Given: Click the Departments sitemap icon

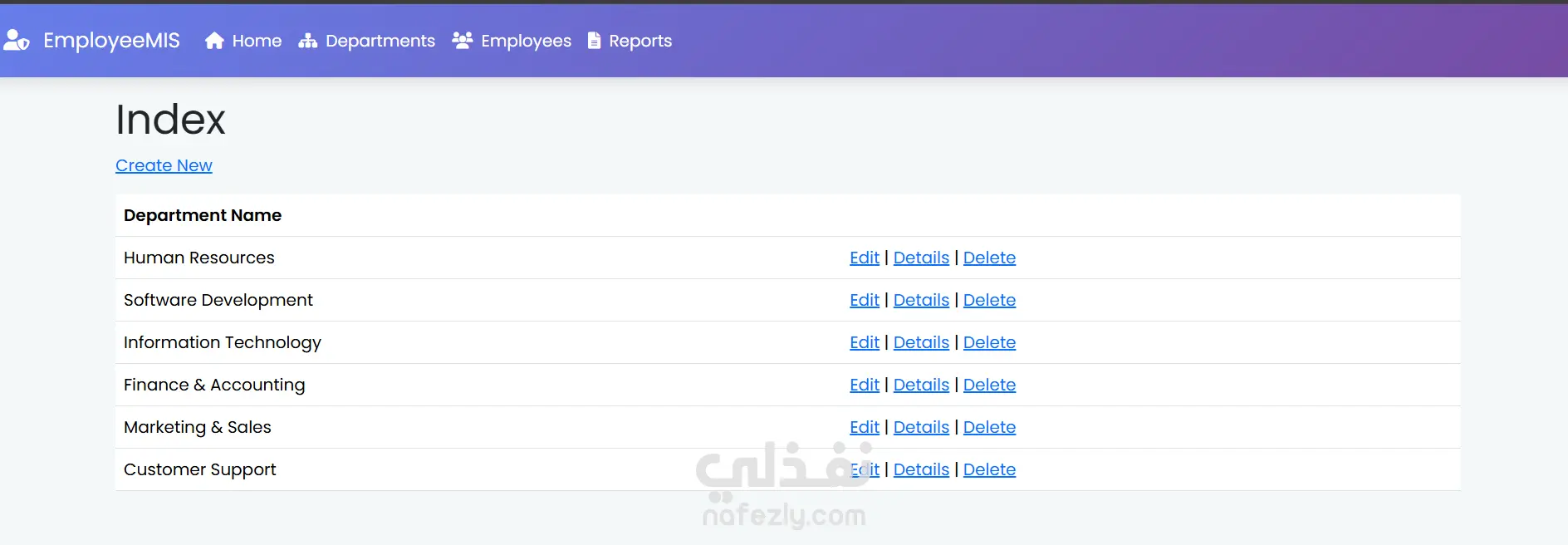Looking at the screenshot, I should pyautogui.click(x=308, y=41).
